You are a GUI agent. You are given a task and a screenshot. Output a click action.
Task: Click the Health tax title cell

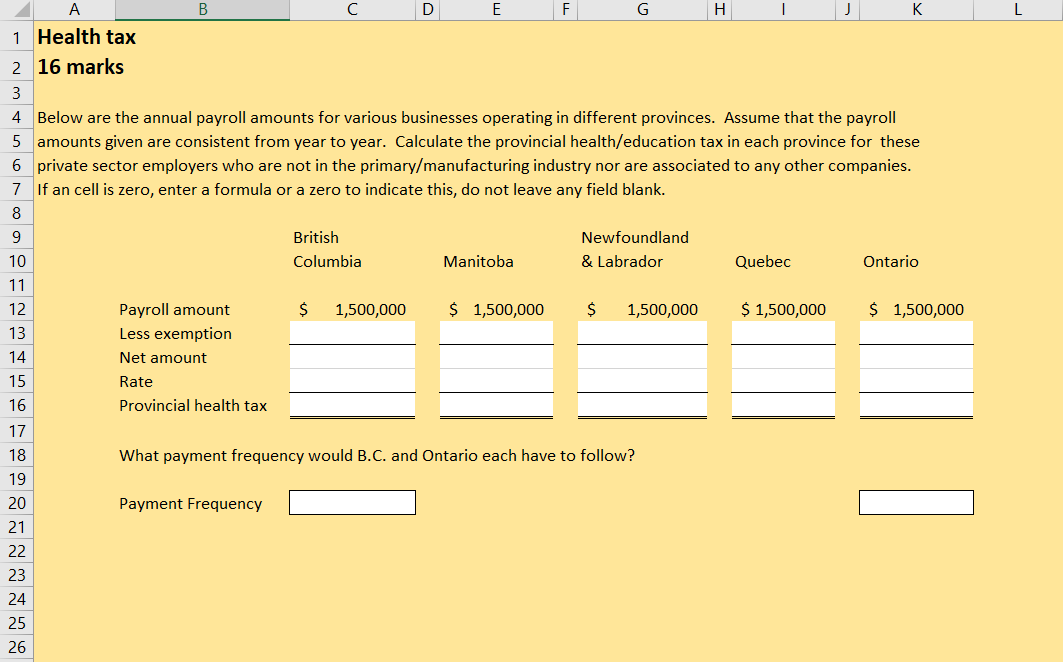[x=86, y=37]
